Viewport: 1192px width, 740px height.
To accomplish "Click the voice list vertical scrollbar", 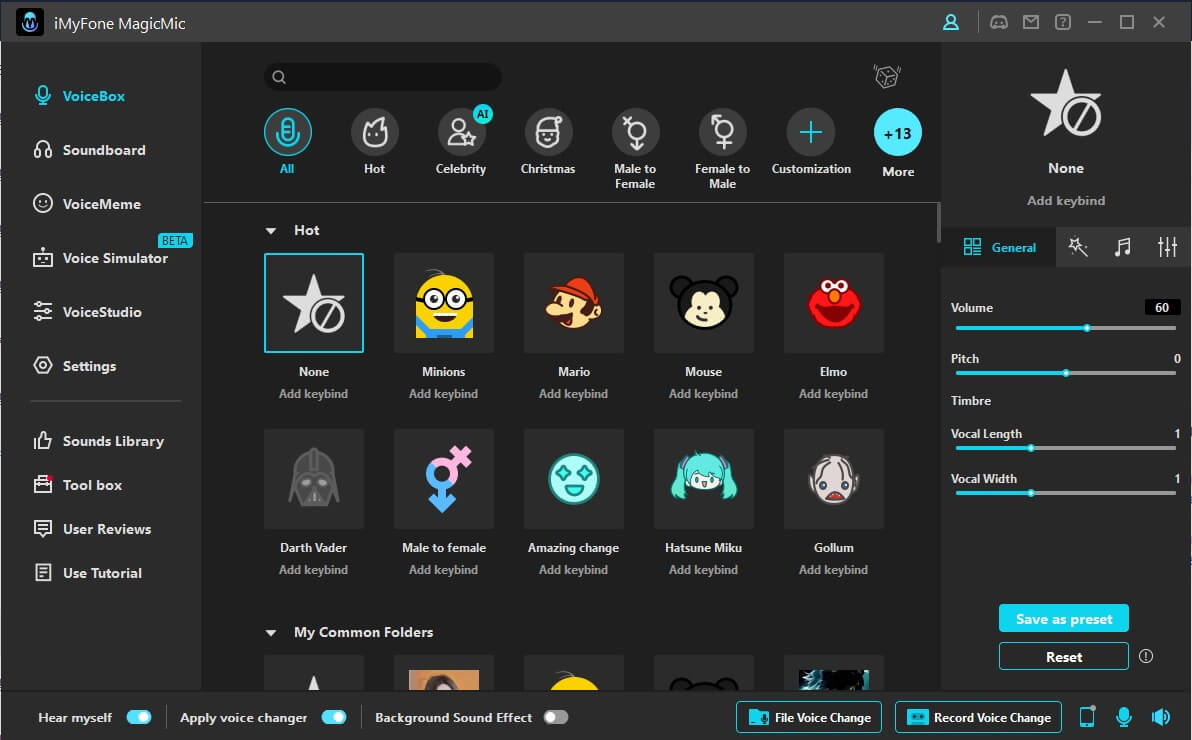I will tap(938, 222).
